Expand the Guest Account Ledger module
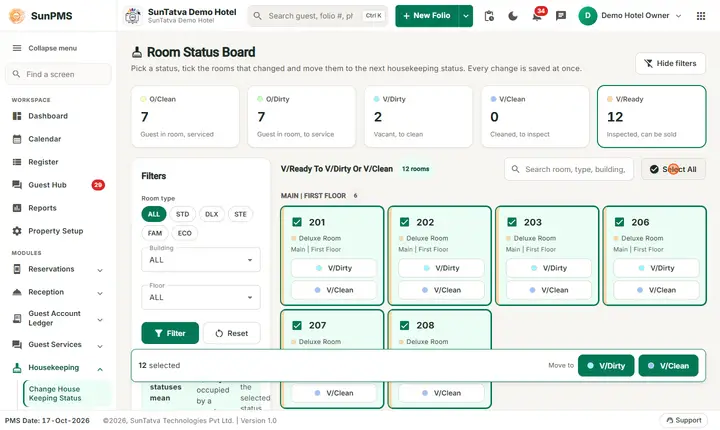 click(56, 318)
